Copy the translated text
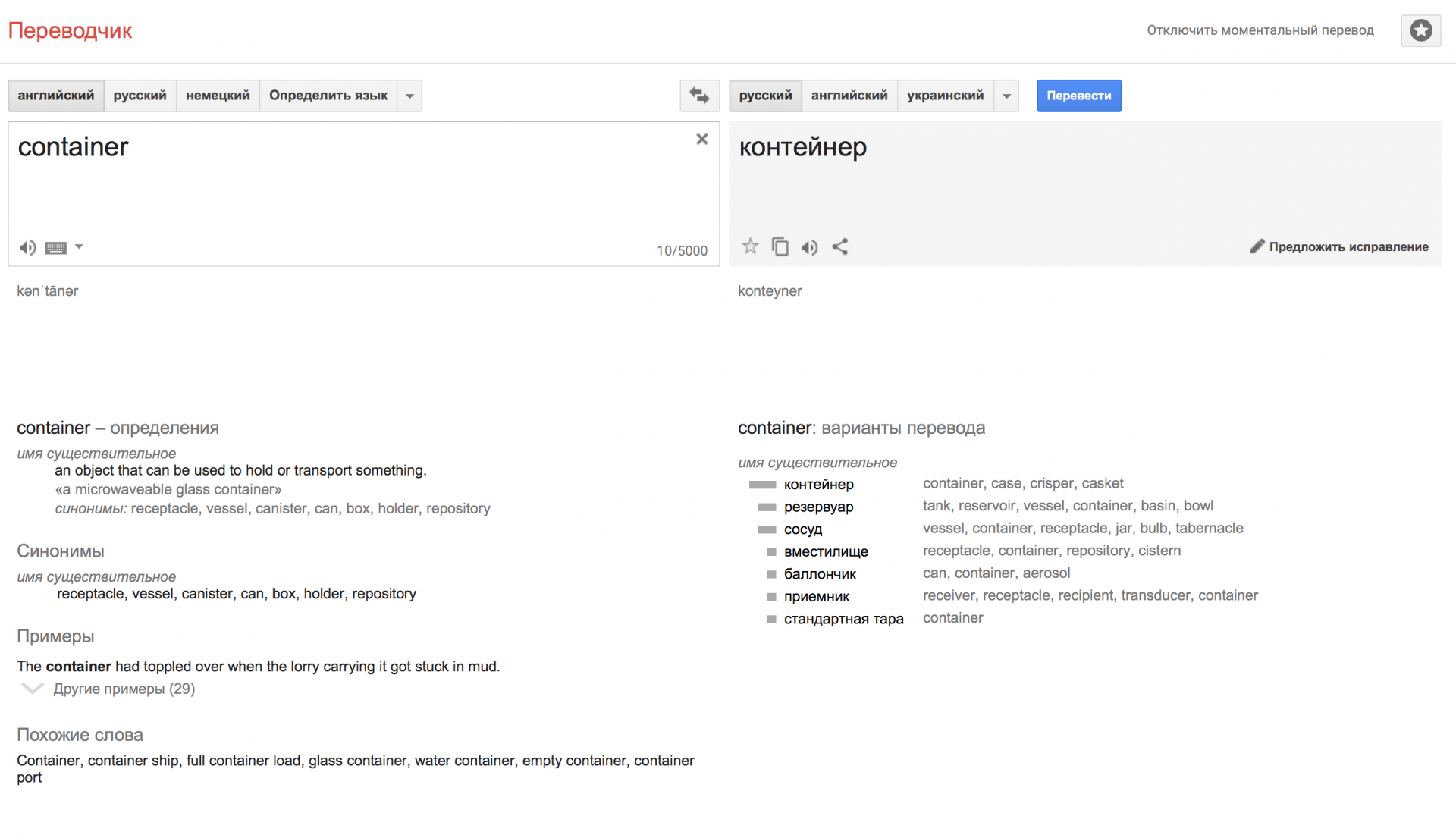Screen dimensions: 1456x835 click(780, 246)
